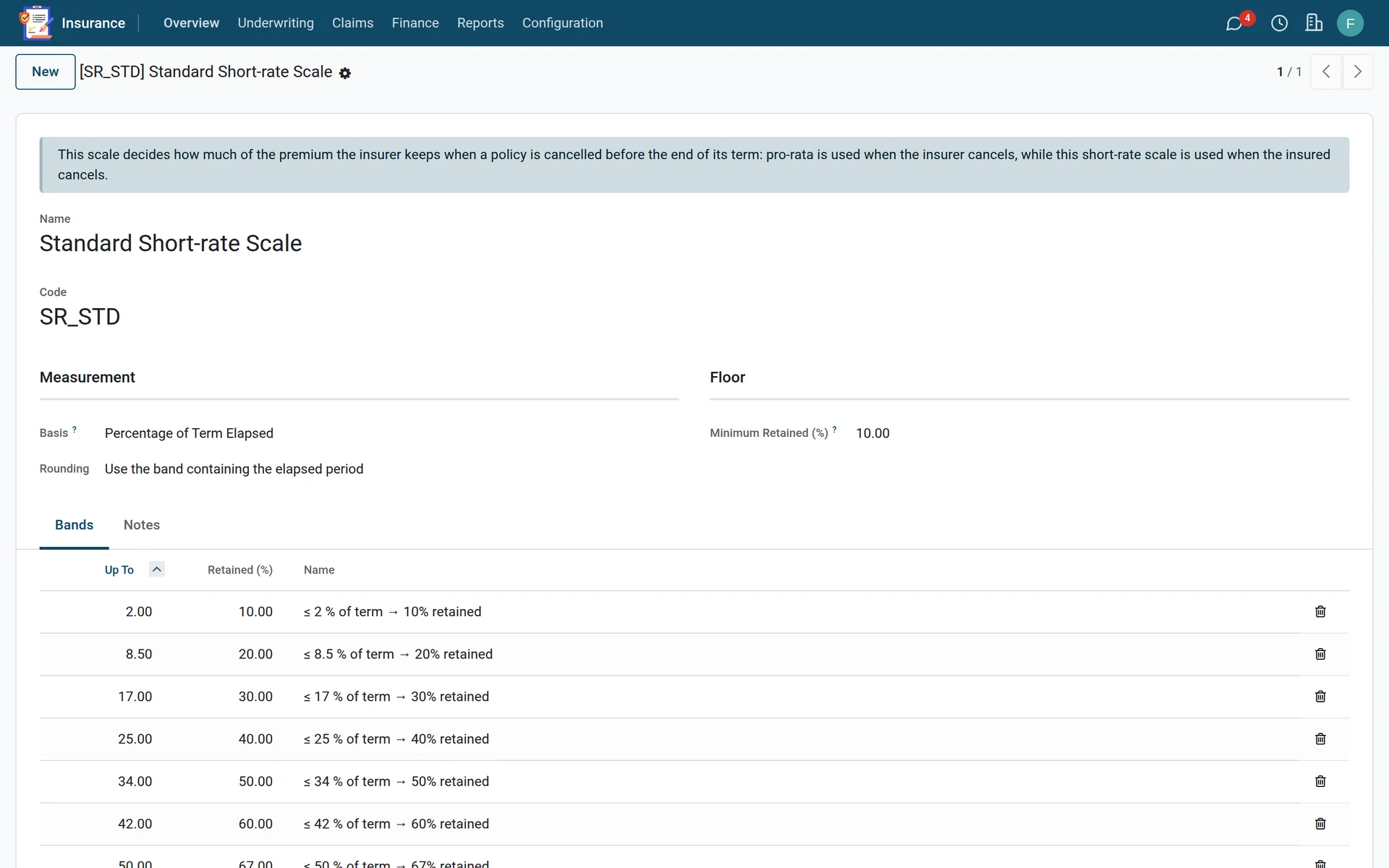Open the Overview menu
1389x868 pixels.
coord(191,23)
